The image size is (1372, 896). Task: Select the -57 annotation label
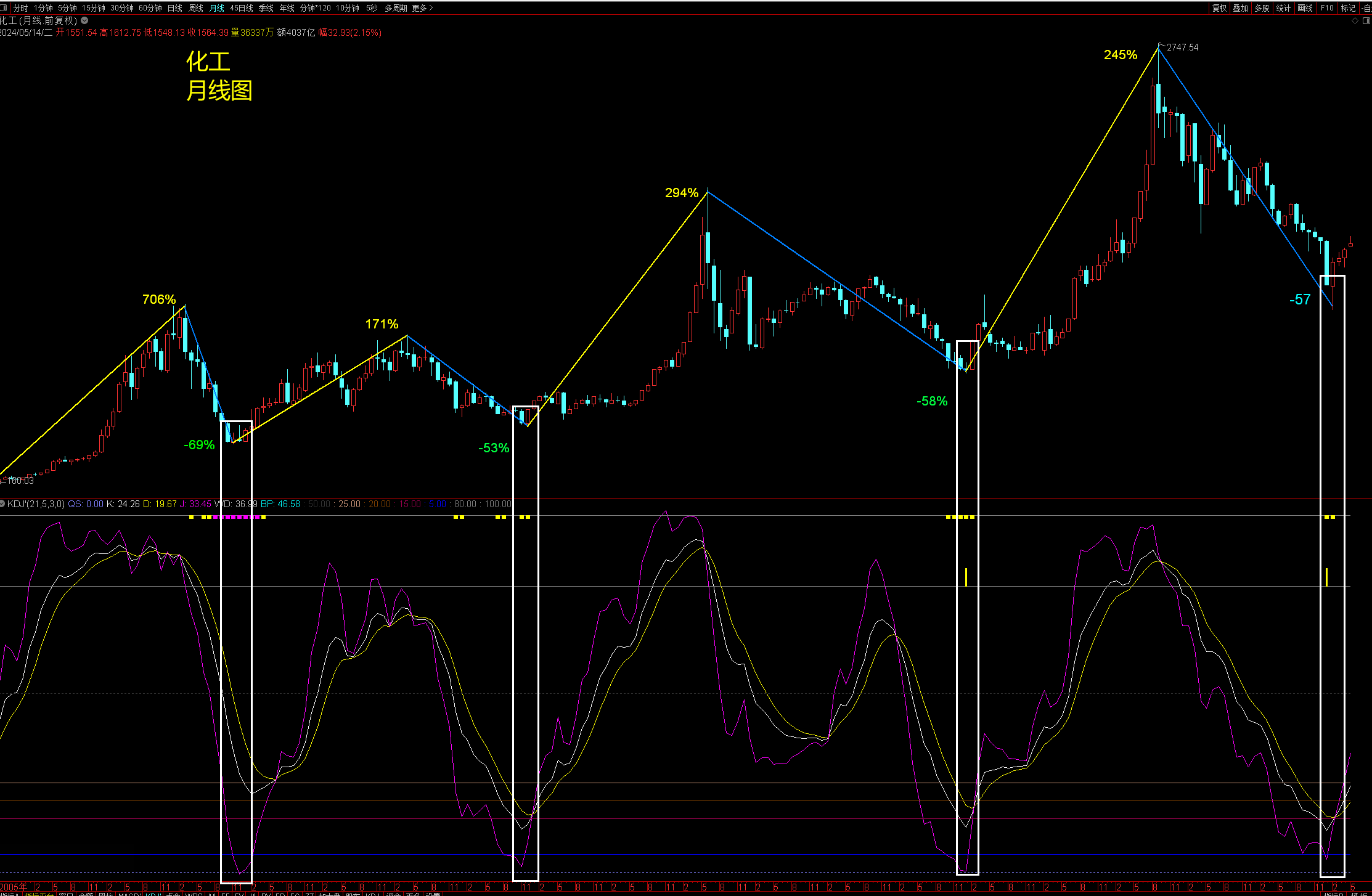(1300, 299)
